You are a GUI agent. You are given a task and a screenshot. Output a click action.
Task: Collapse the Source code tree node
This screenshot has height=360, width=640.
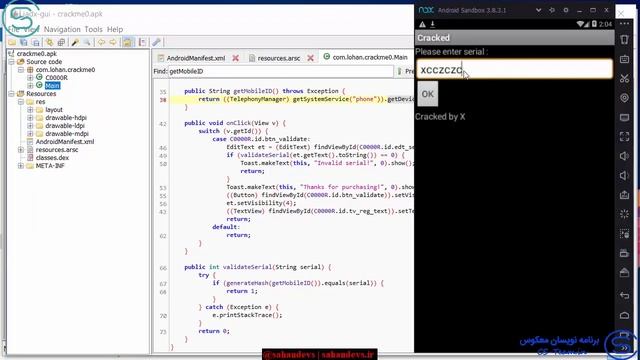[11, 62]
